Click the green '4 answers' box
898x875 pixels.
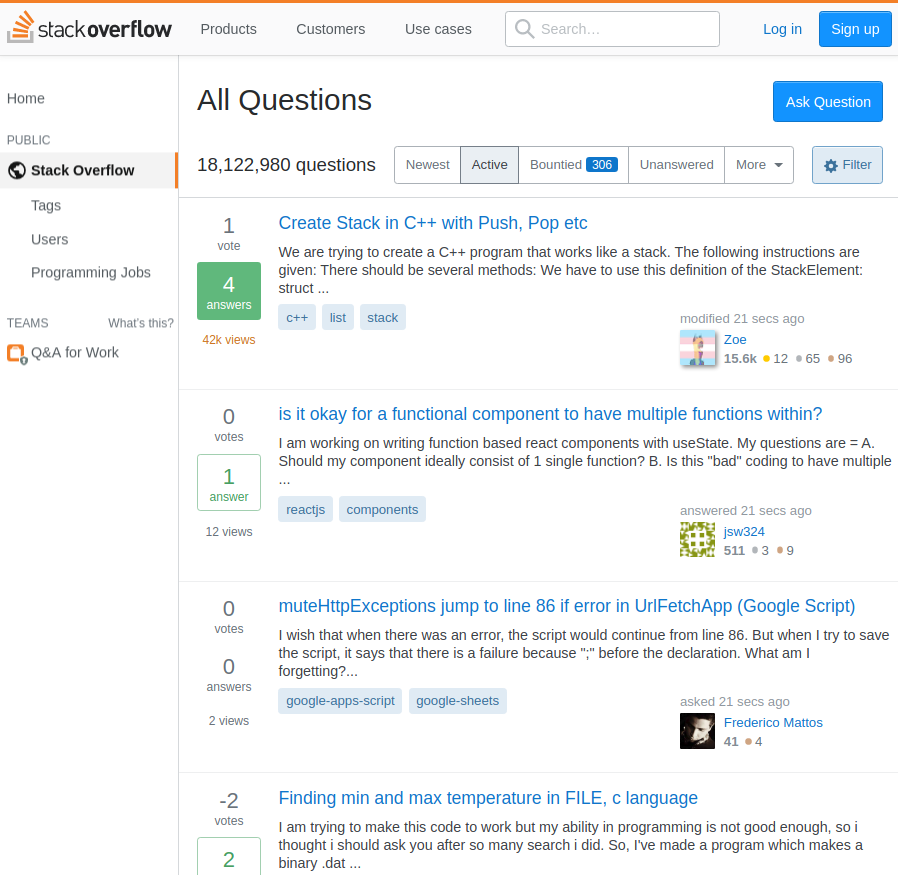(x=229, y=291)
